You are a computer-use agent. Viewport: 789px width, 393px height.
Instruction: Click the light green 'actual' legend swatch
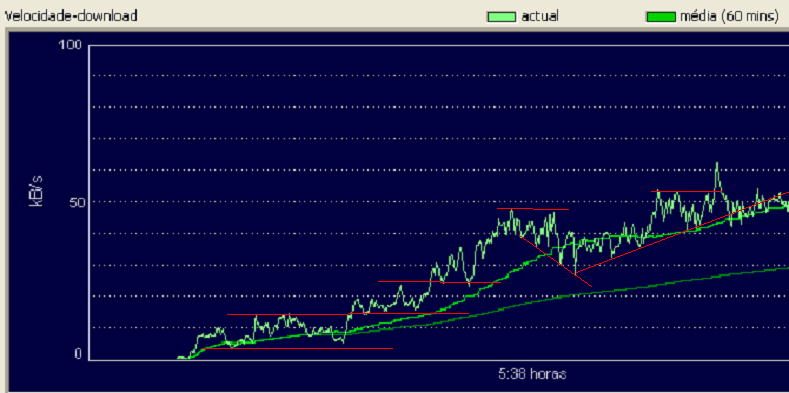pos(501,17)
